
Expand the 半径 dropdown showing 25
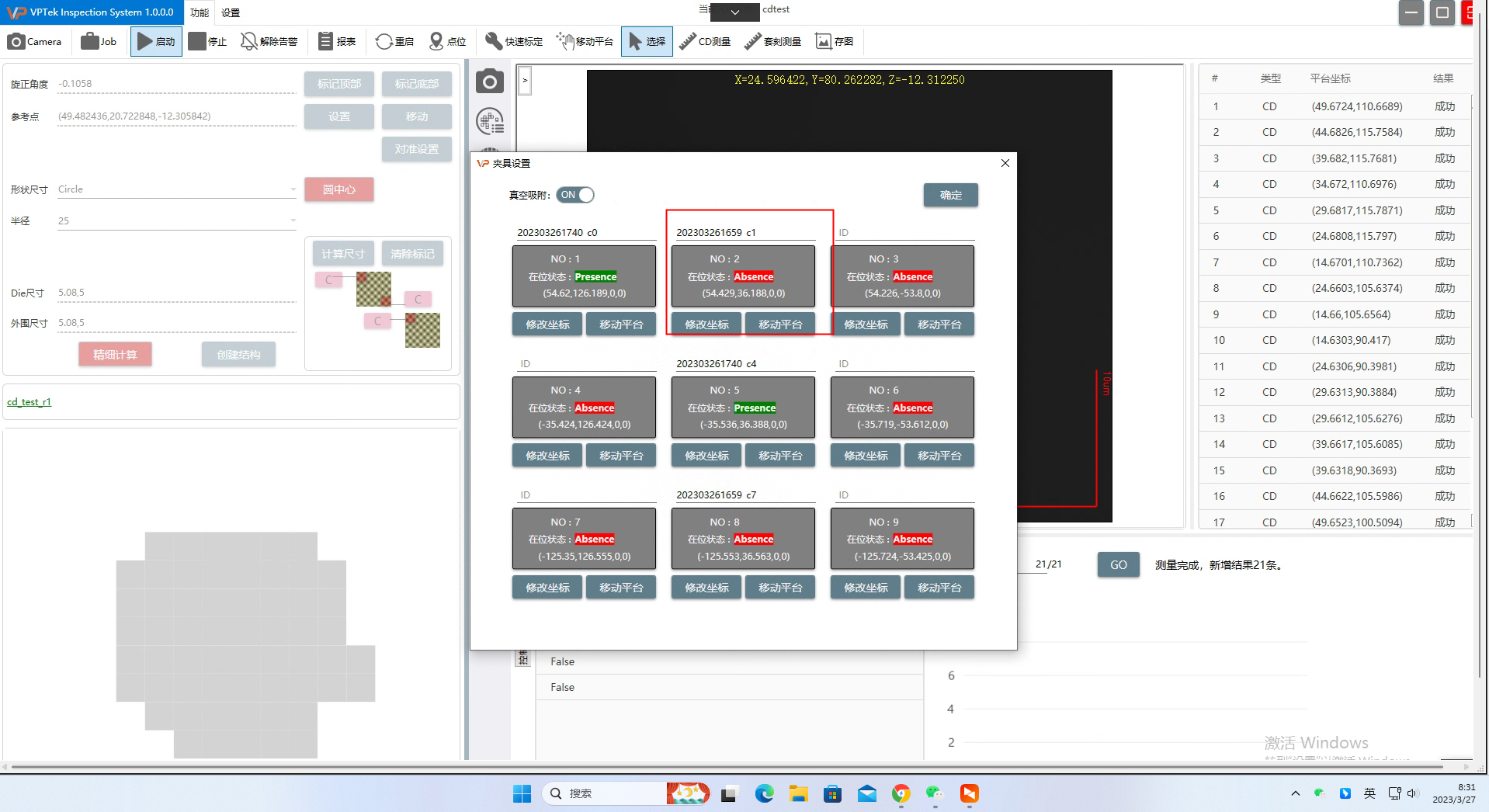[293, 221]
